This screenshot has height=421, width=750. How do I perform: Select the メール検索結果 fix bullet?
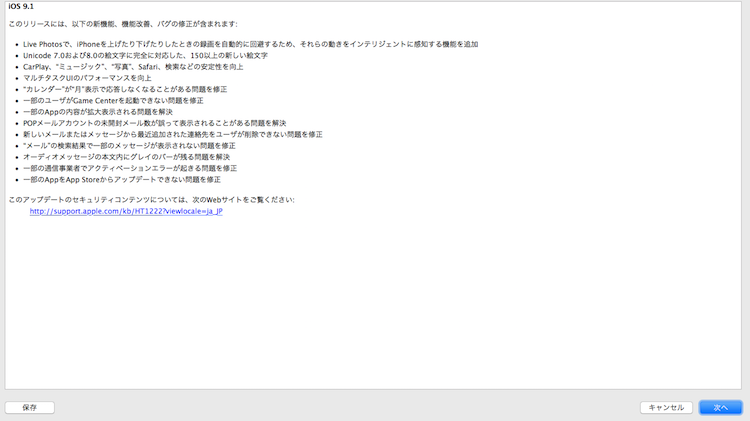[132, 145]
